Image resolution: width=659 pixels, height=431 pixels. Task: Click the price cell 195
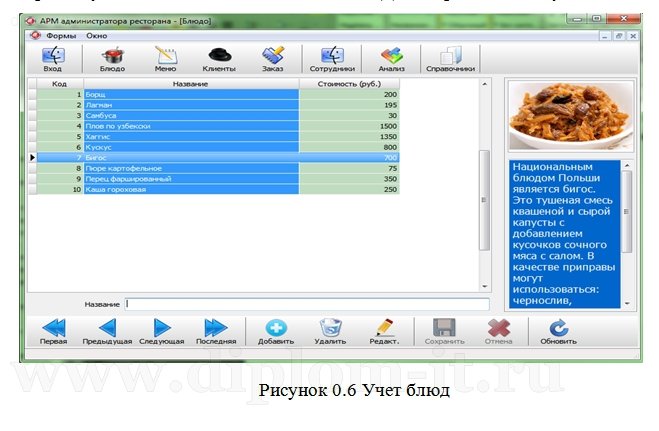pos(349,105)
